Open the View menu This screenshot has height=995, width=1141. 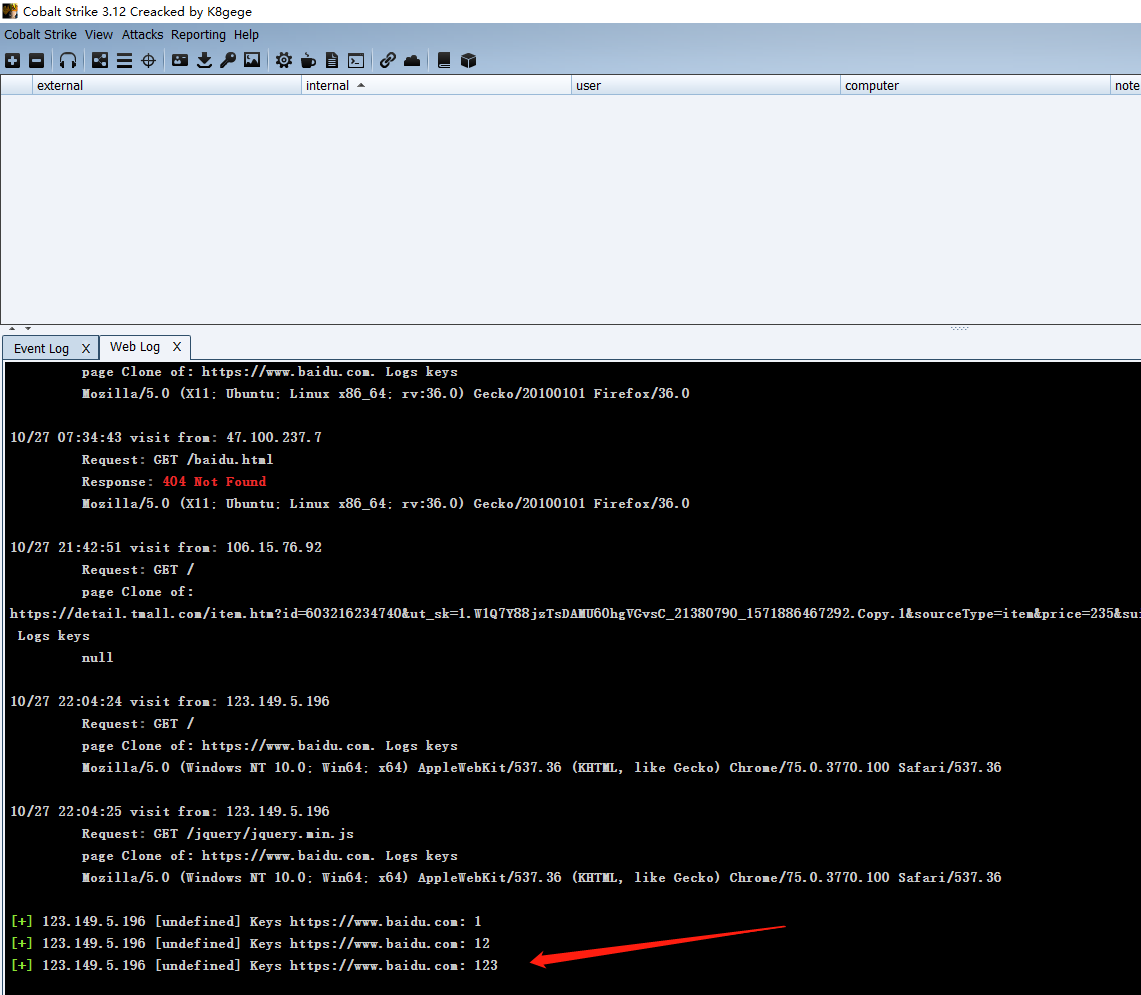click(x=99, y=34)
